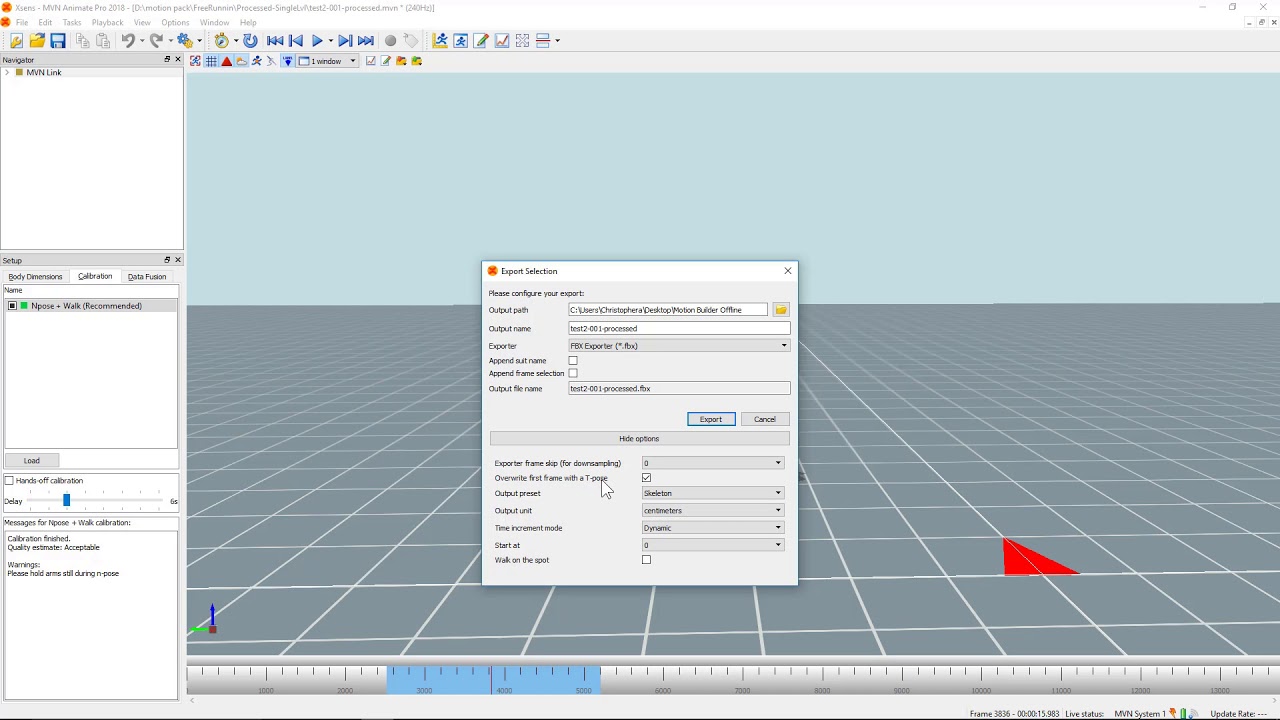Viewport: 1280px width, 720px height.
Task: Save file with the floppy disk icon
Action: click(x=58, y=41)
